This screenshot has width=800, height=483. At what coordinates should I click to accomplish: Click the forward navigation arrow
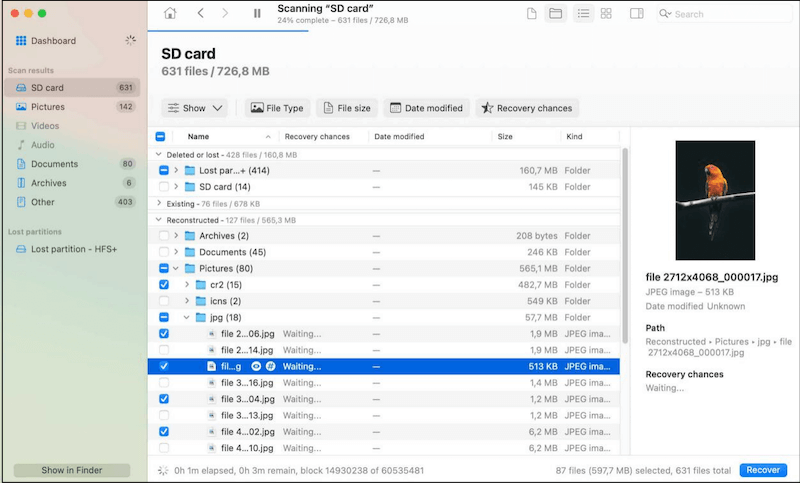point(225,13)
